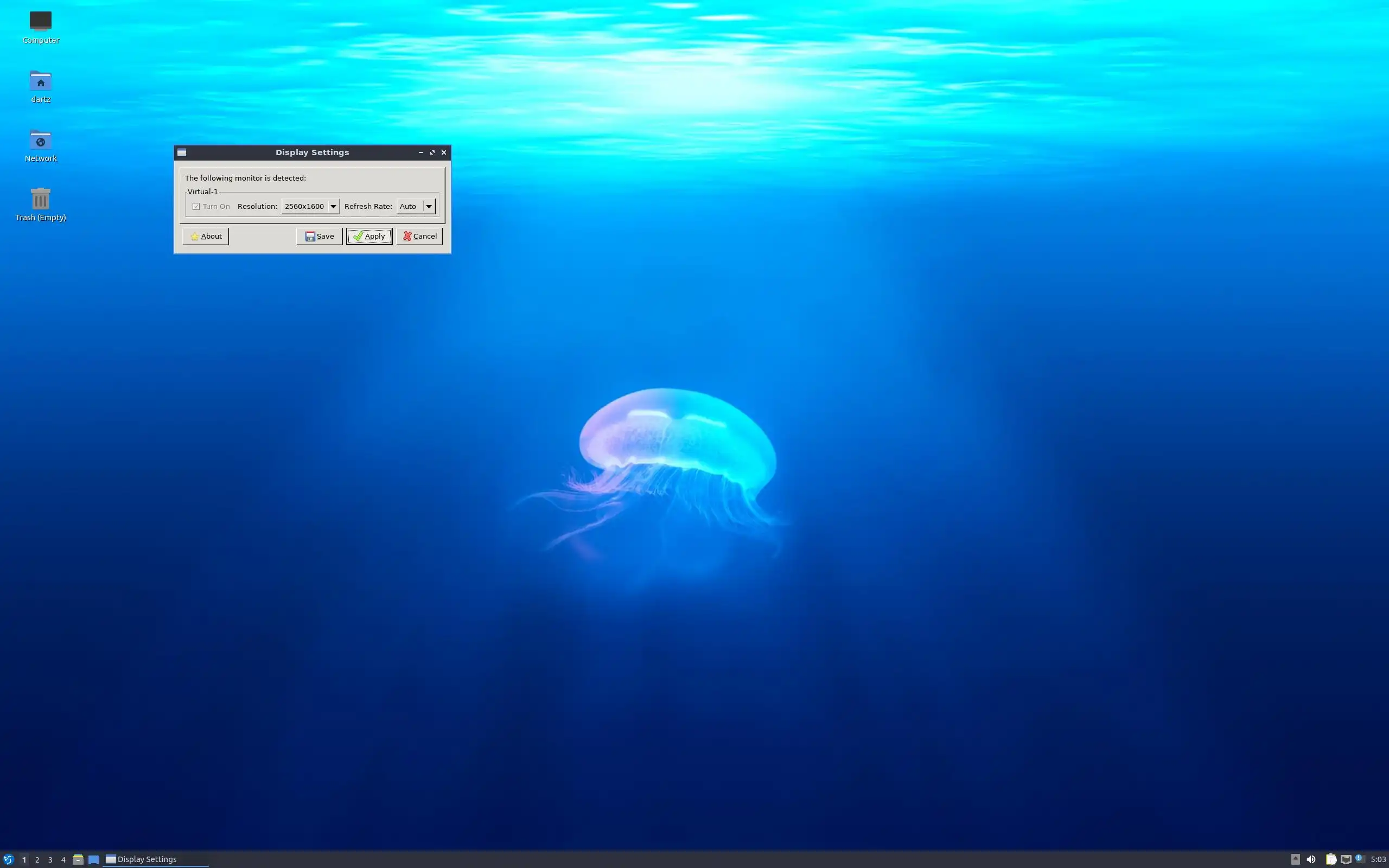Click the About button
The image size is (1389, 868).
point(206,236)
